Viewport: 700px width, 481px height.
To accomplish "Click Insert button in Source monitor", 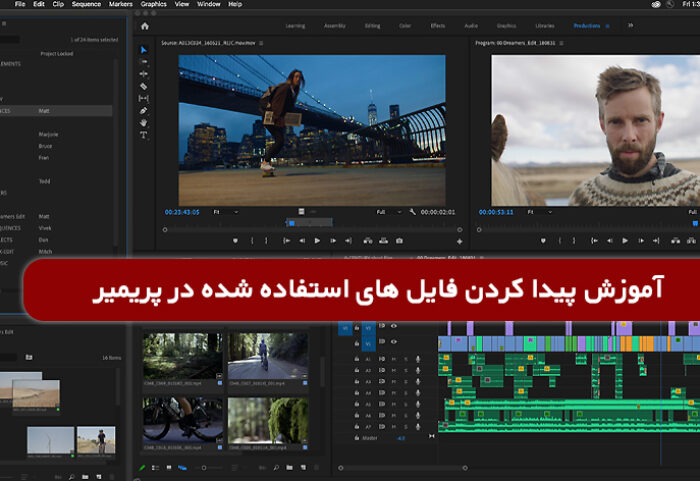I will pyautogui.click(x=368, y=241).
